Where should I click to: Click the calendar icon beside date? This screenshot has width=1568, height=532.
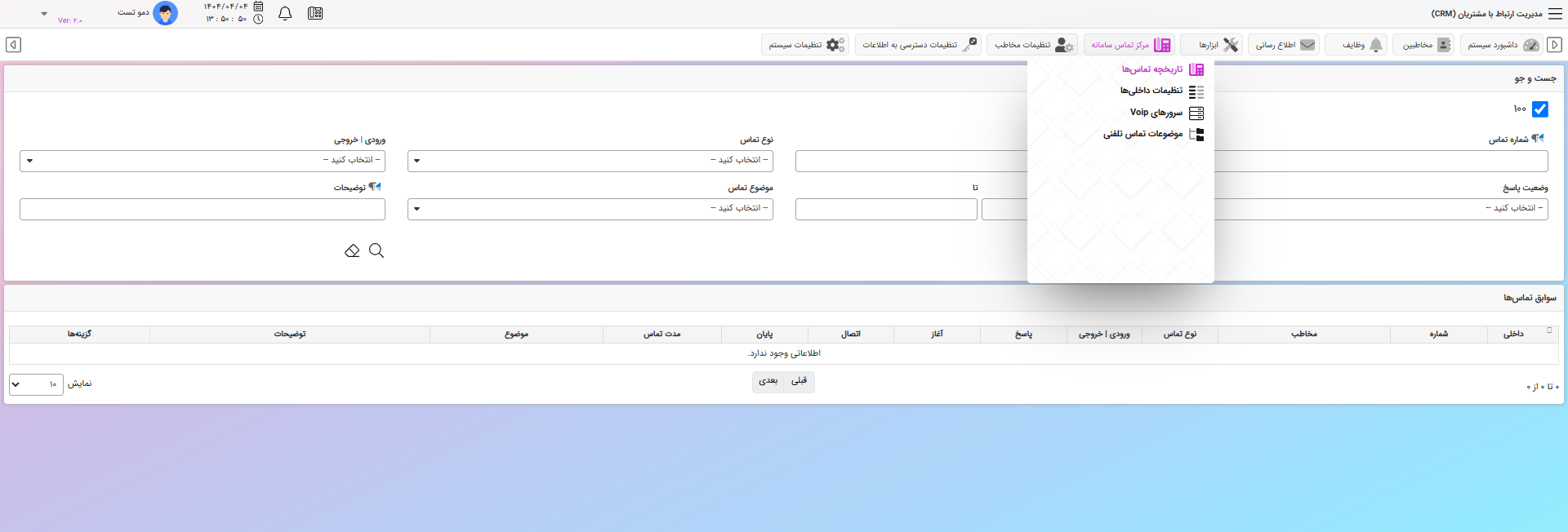(x=258, y=7)
